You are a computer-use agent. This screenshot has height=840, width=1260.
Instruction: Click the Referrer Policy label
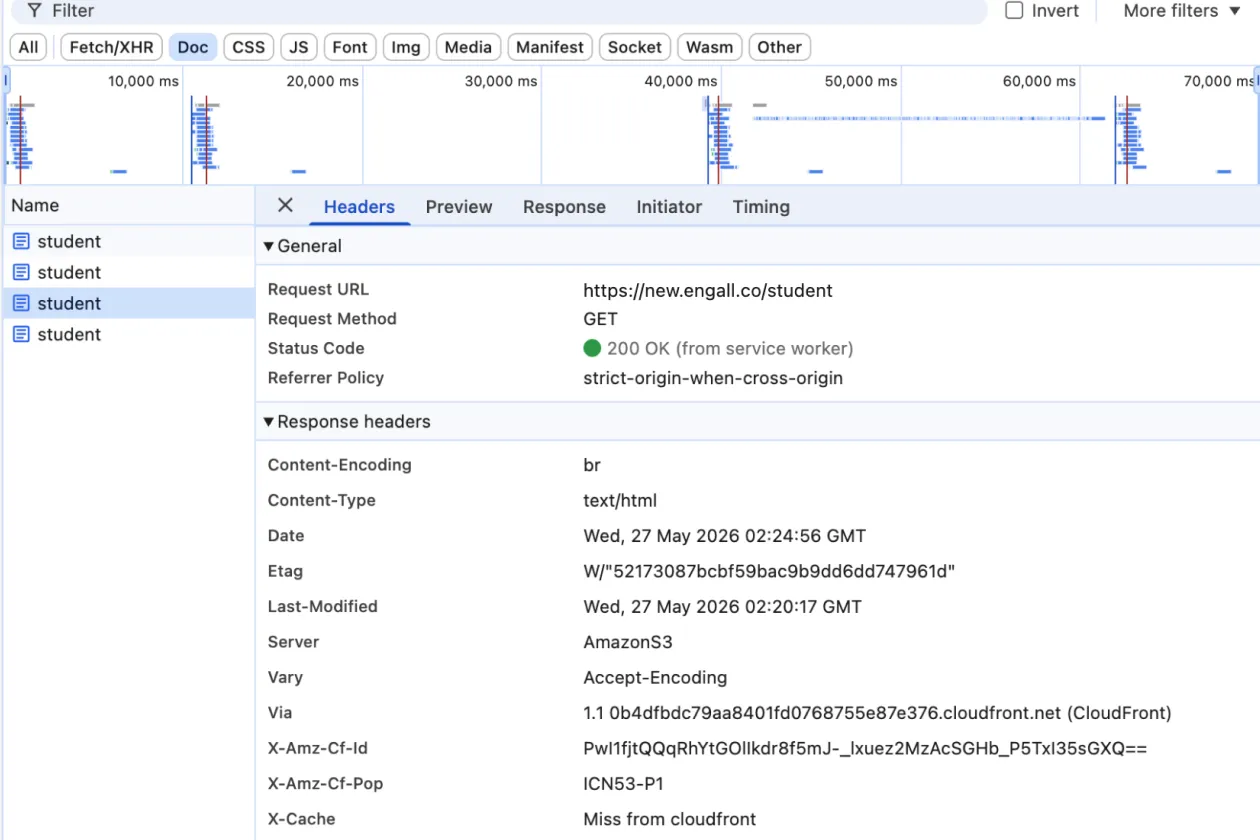[x=326, y=379]
